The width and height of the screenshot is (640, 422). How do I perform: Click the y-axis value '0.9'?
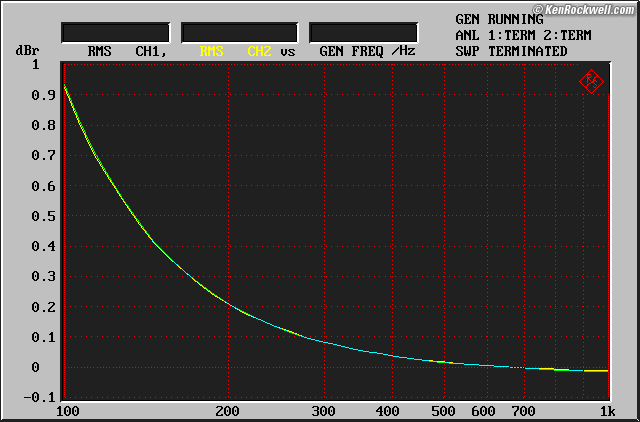pyautogui.click(x=43, y=95)
